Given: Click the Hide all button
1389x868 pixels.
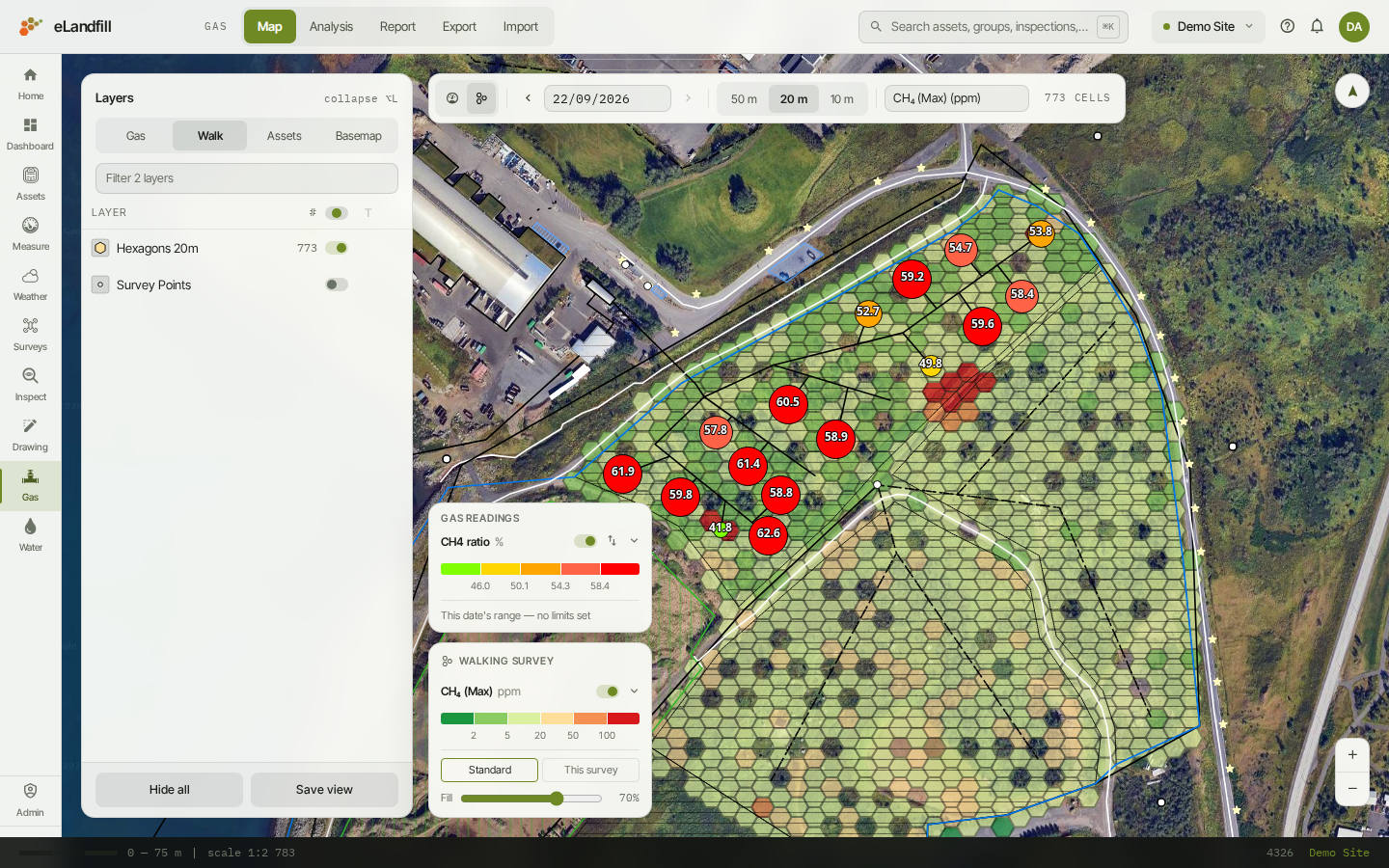Looking at the screenshot, I should 169,790.
